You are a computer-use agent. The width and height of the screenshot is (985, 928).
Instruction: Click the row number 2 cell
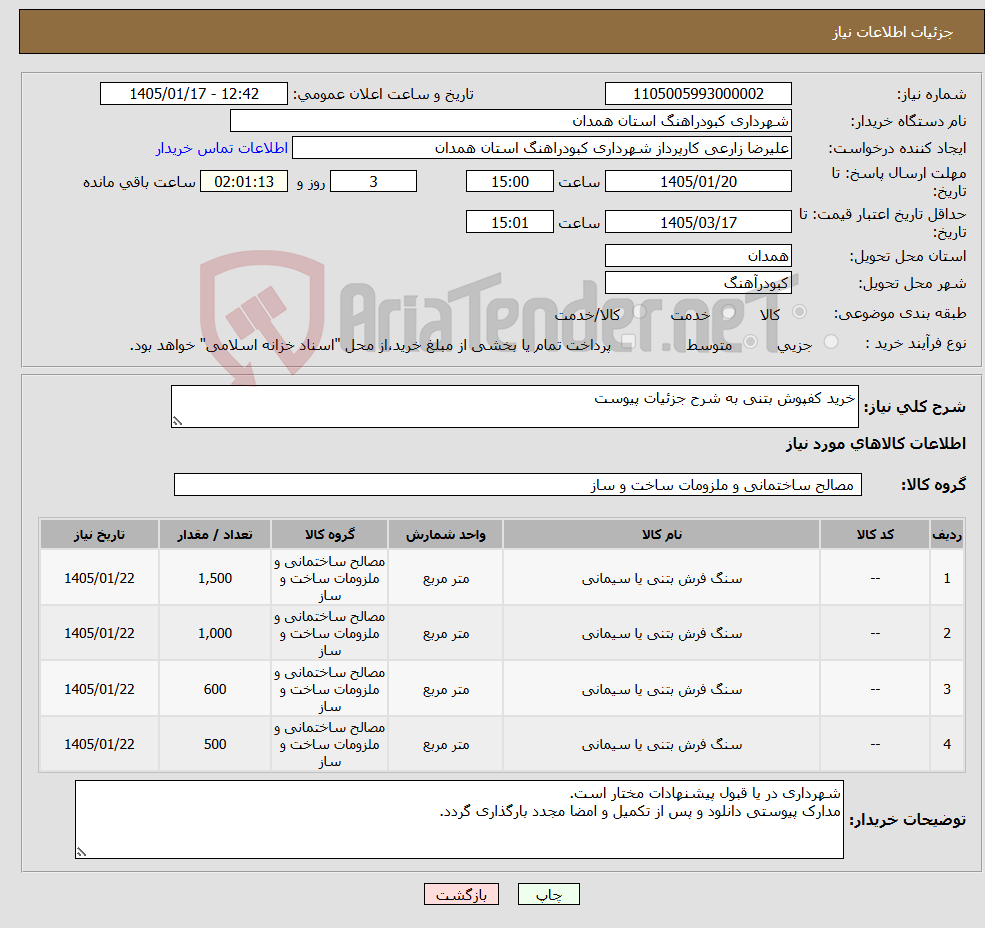click(x=947, y=633)
